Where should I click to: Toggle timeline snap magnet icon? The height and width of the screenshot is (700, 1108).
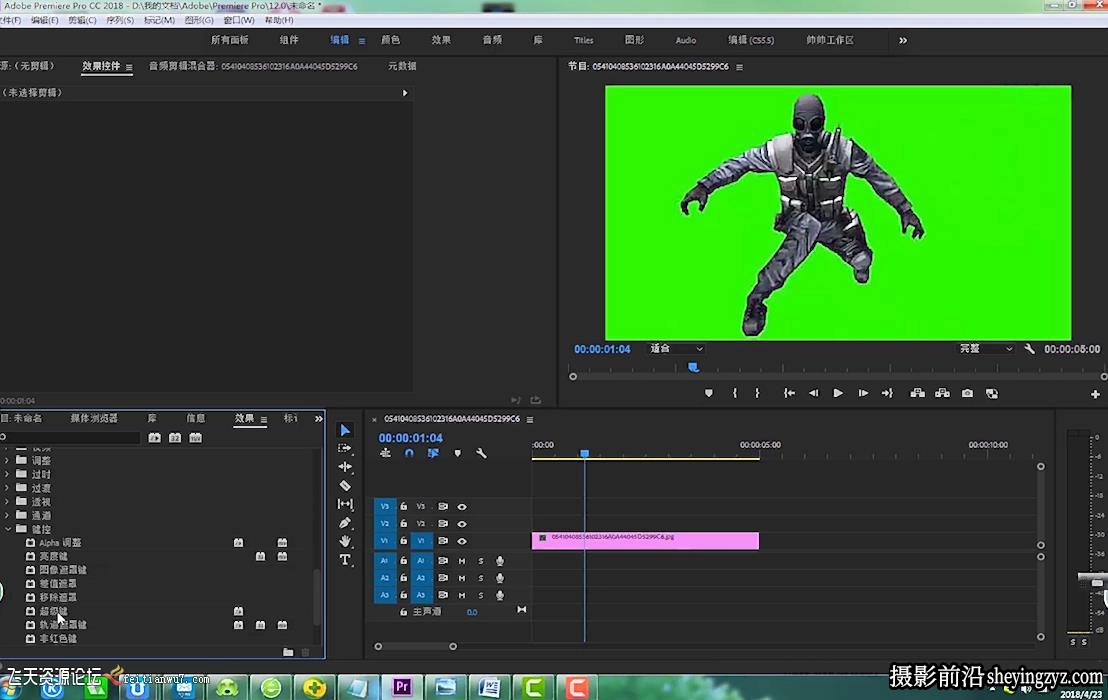(x=409, y=453)
